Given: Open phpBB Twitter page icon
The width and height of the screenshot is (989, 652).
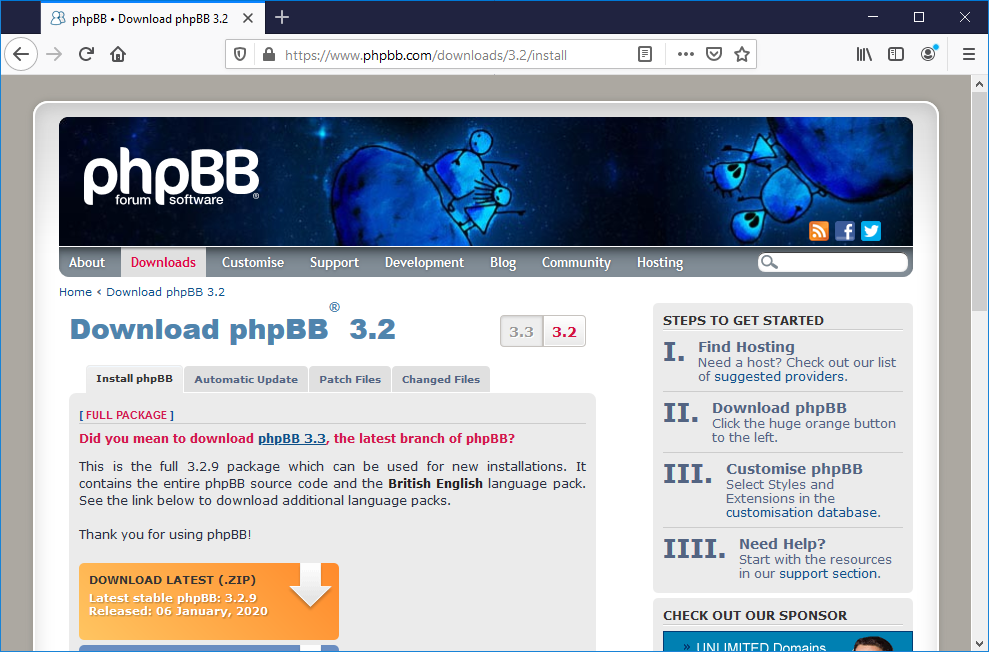Looking at the screenshot, I should [x=871, y=231].
